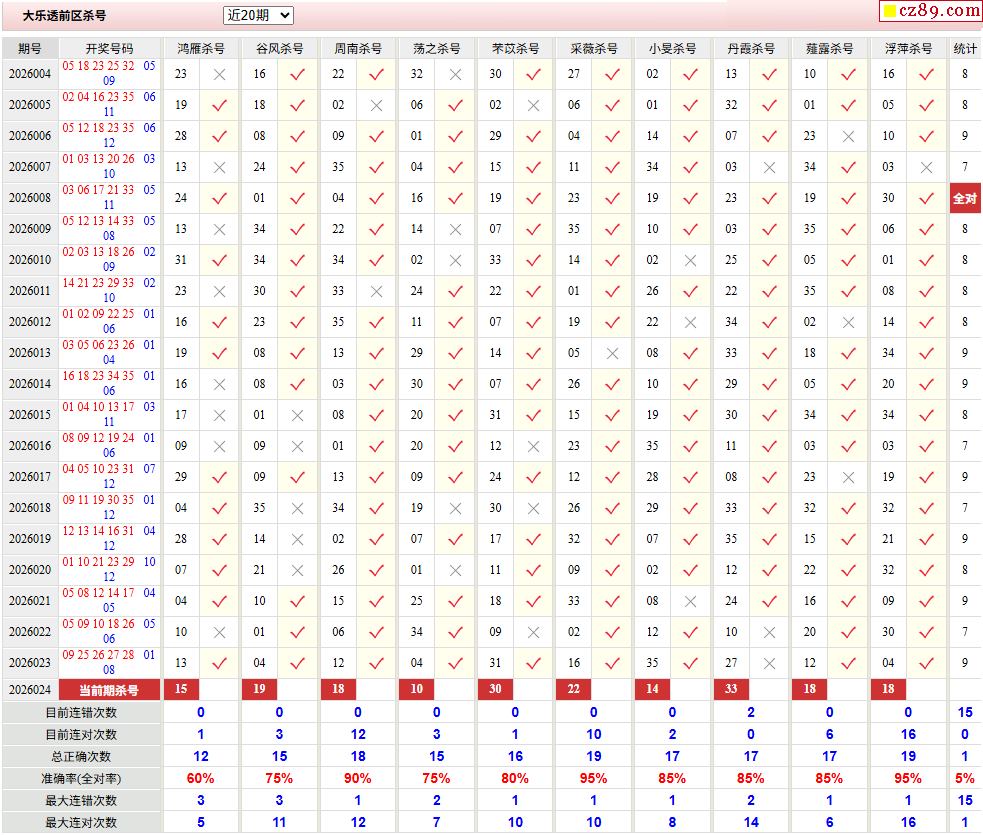Click the yellow square in the cz89.com logo
The height and width of the screenshot is (835, 983).
pos(887,12)
